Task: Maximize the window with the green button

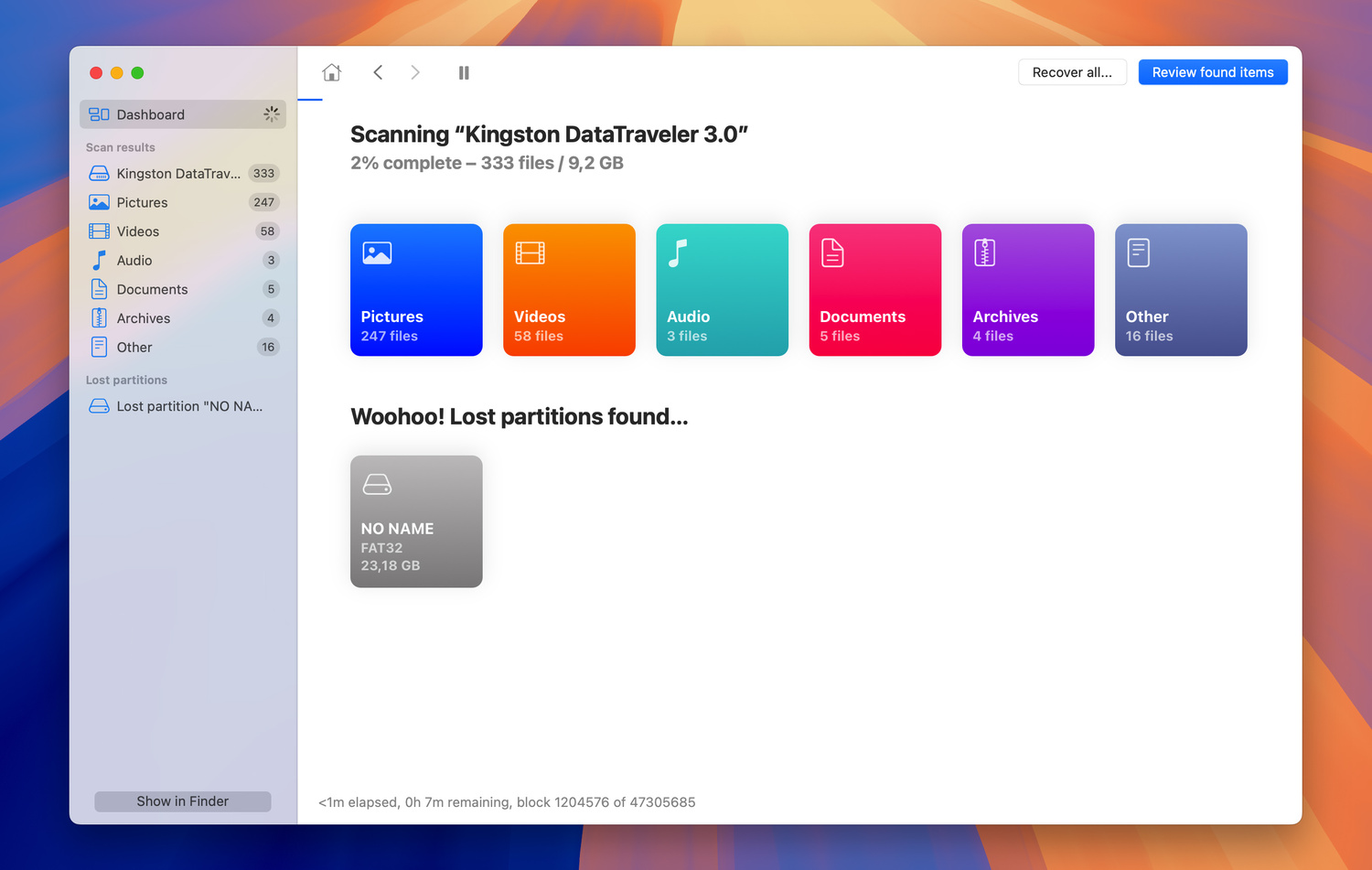Action: [x=137, y=73]
